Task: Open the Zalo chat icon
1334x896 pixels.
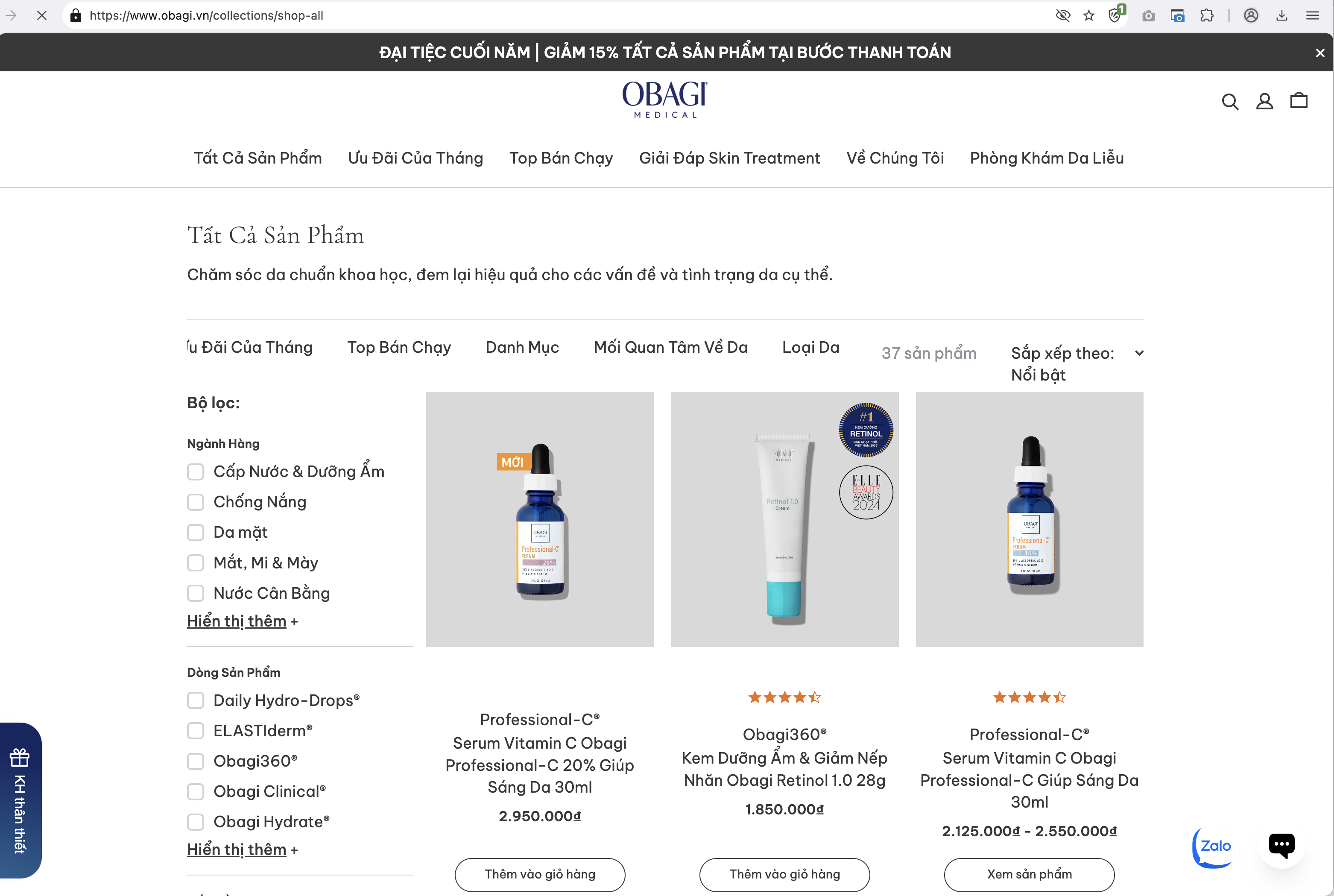Action: (1214, 846)
